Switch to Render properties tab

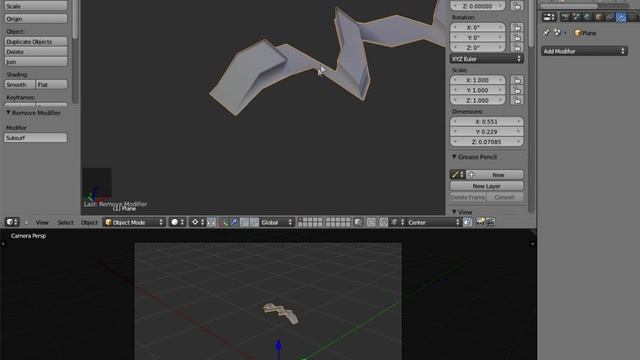[x=564, y=17]
